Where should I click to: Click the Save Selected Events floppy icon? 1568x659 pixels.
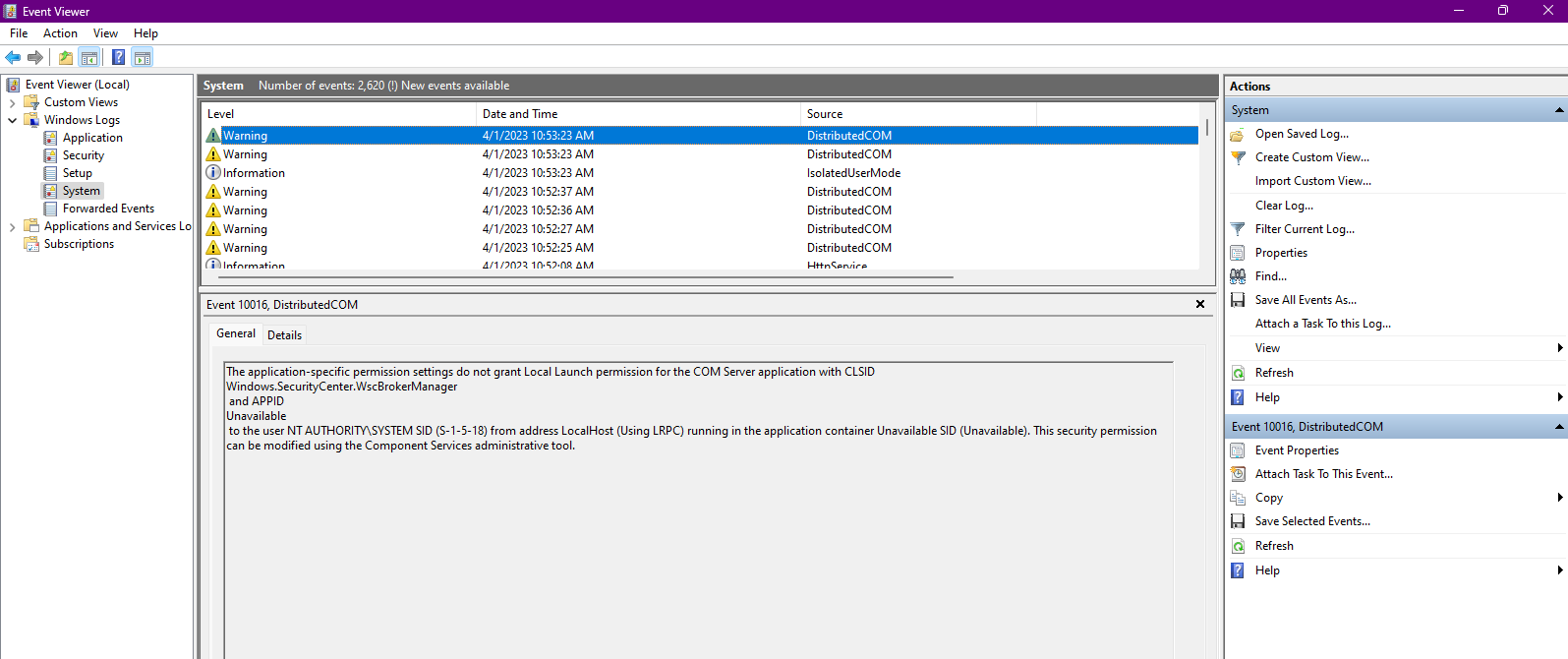[x=1238, y=521]
